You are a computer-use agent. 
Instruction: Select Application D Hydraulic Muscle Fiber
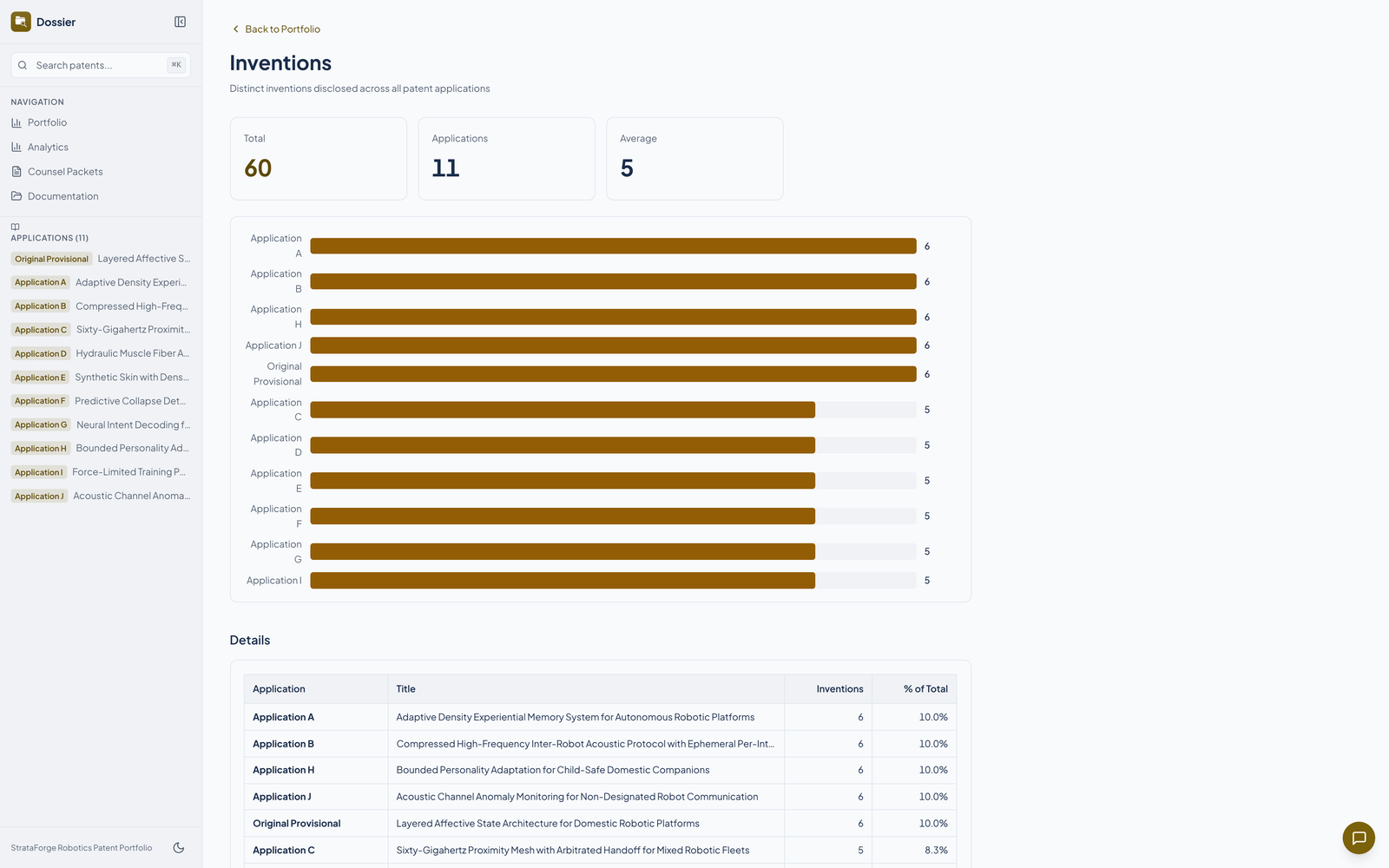point(101,353)
